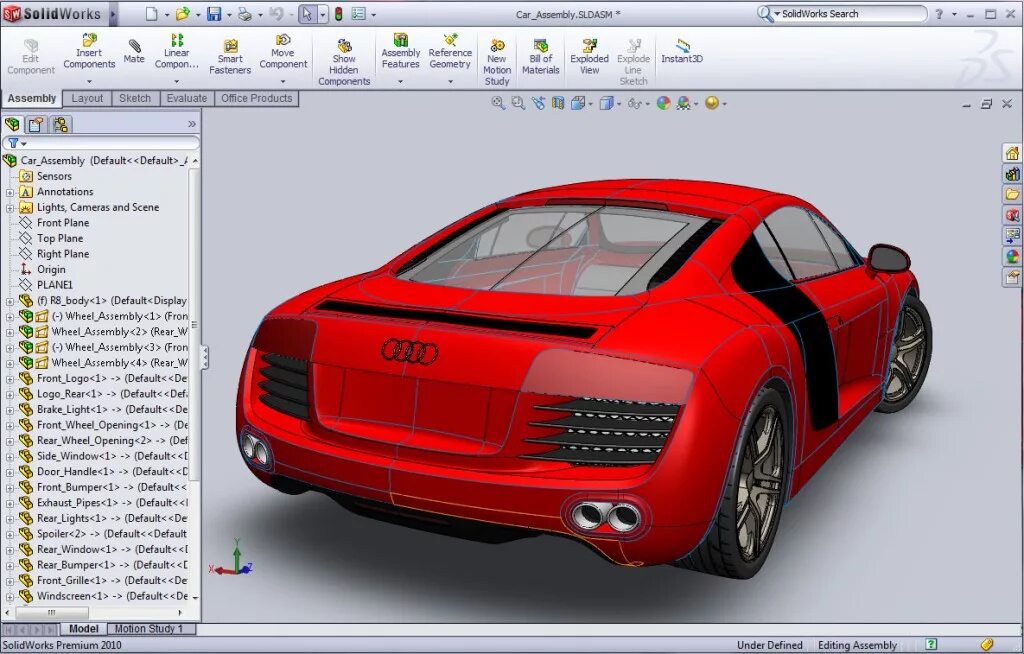Click in the SolidWorks Search field
Screen dimensions: 1024x654
pyautogui.click(x=850, y=14)
